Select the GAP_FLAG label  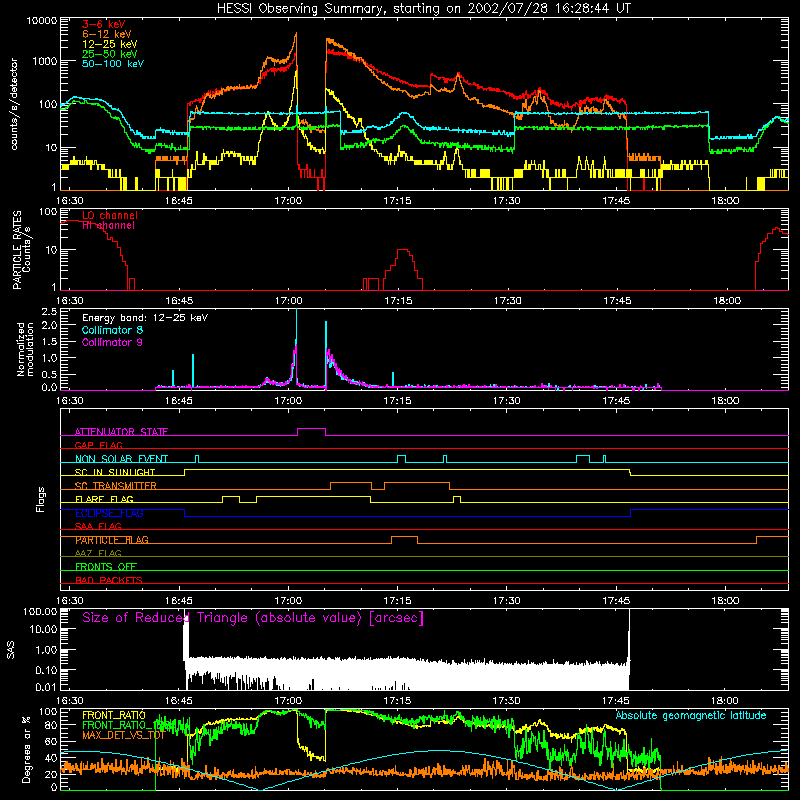[98, 445]
